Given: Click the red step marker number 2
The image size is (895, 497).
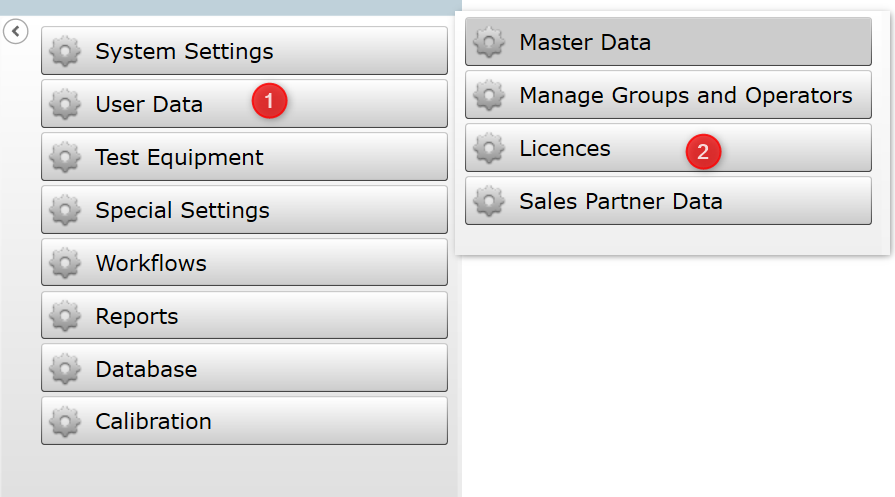Looking at the screenshot, I should pyautogui.click(x=703, y=152).
